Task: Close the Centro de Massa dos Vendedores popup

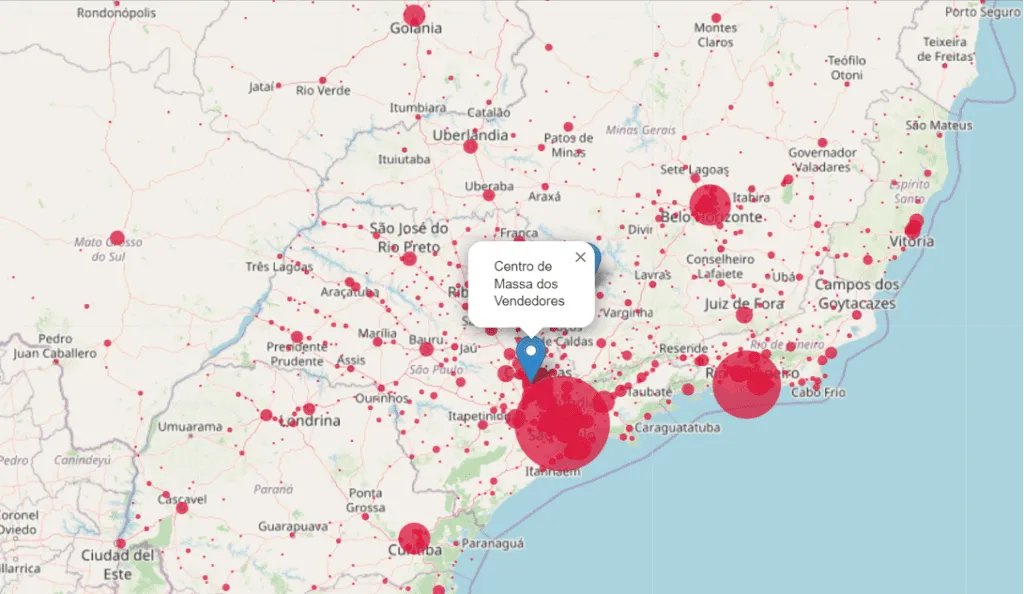Action: click(580, 257)
